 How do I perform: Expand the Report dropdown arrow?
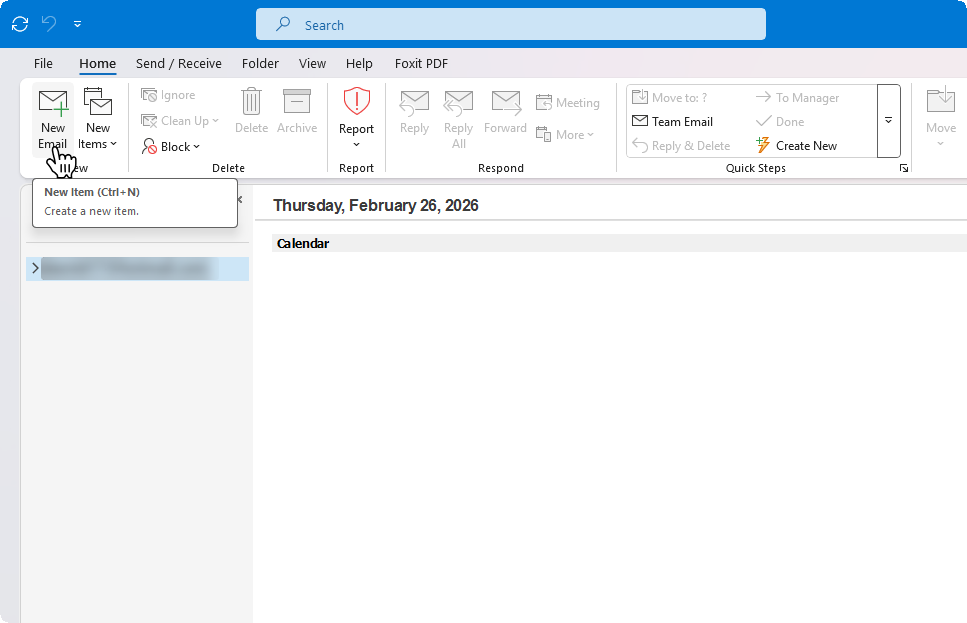tap(356, 144)
